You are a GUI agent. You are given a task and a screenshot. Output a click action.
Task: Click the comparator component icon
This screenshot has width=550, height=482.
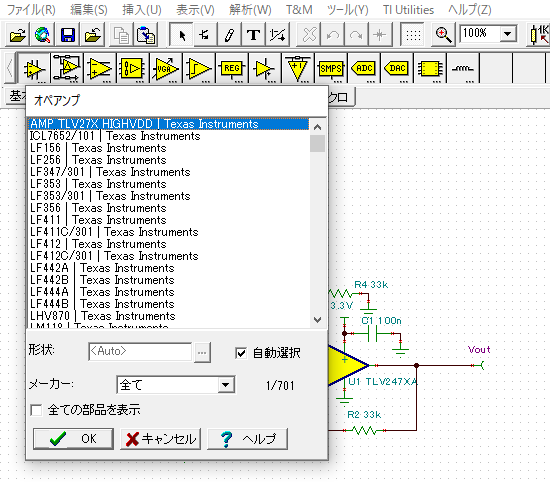coord(199,68)
